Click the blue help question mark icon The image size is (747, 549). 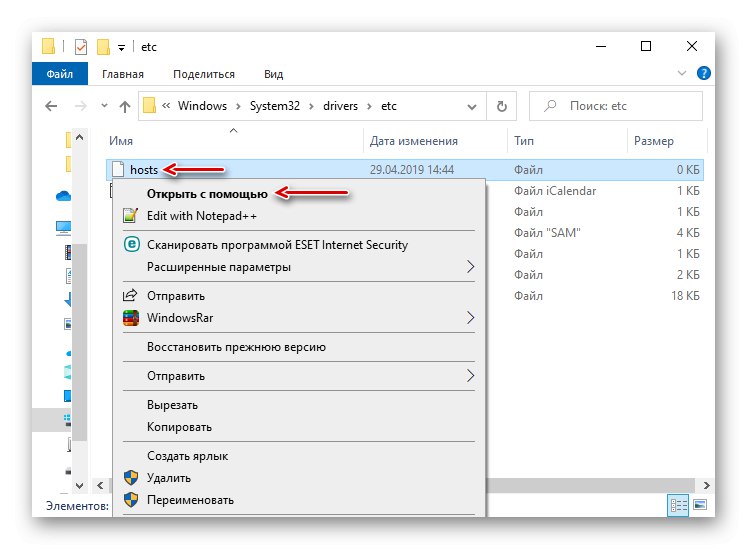point(703,73)
